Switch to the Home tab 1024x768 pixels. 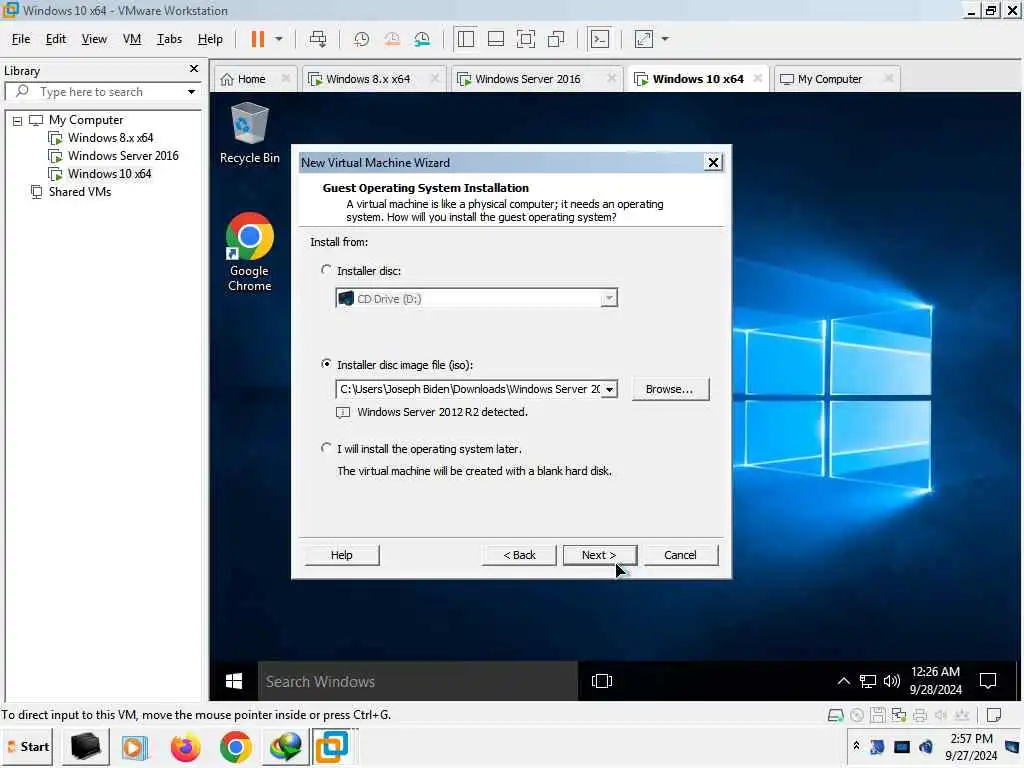click(251, 79)
